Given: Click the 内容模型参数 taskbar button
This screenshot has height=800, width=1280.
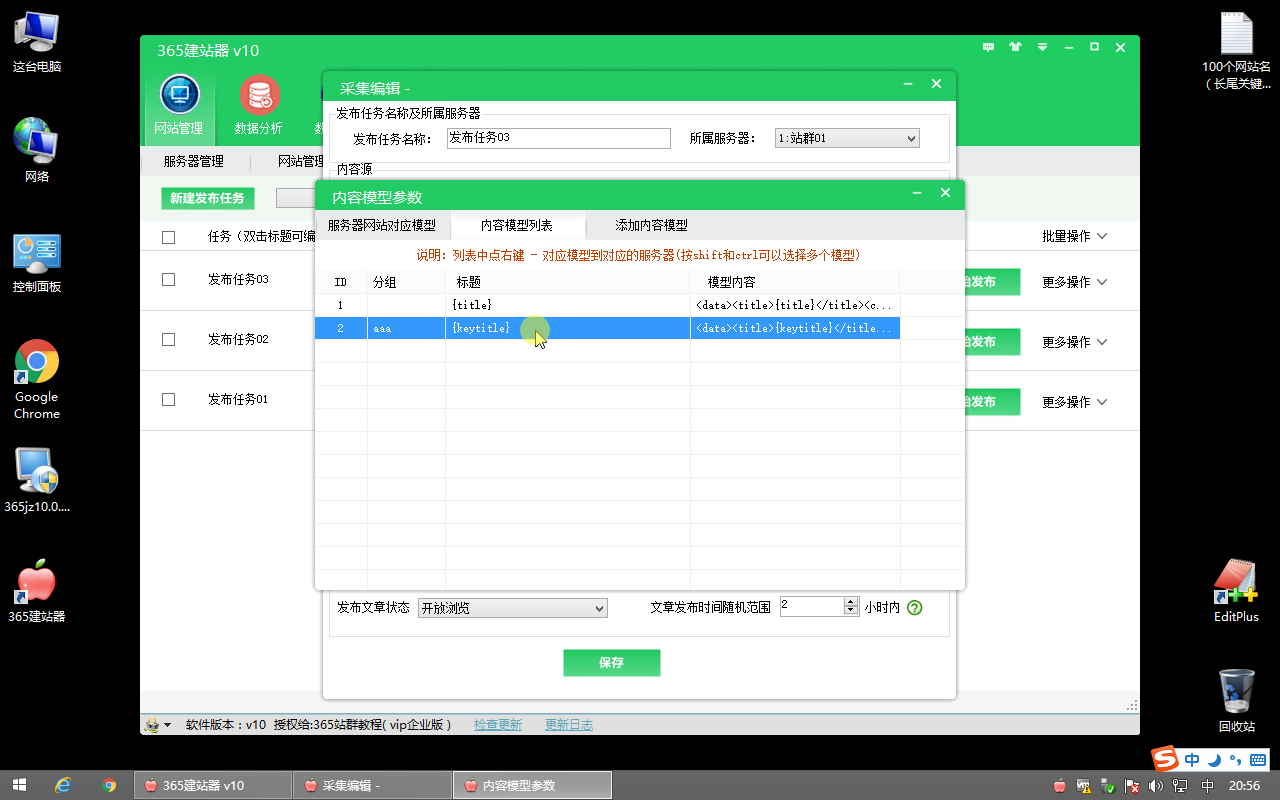Looking at the screenshot, I should tap(532, 785).
